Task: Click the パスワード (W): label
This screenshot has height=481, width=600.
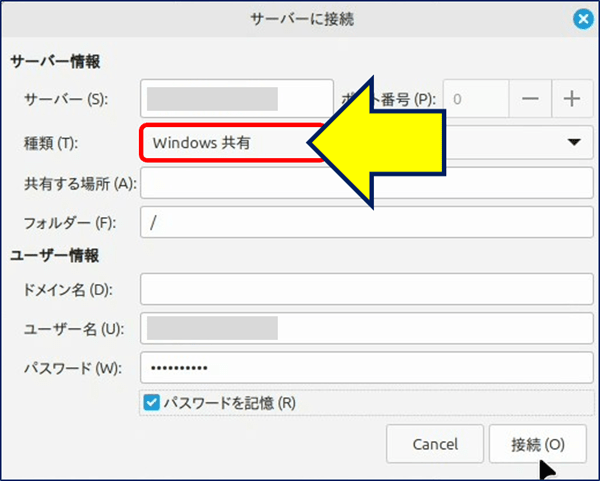Action: click(73, 368)
